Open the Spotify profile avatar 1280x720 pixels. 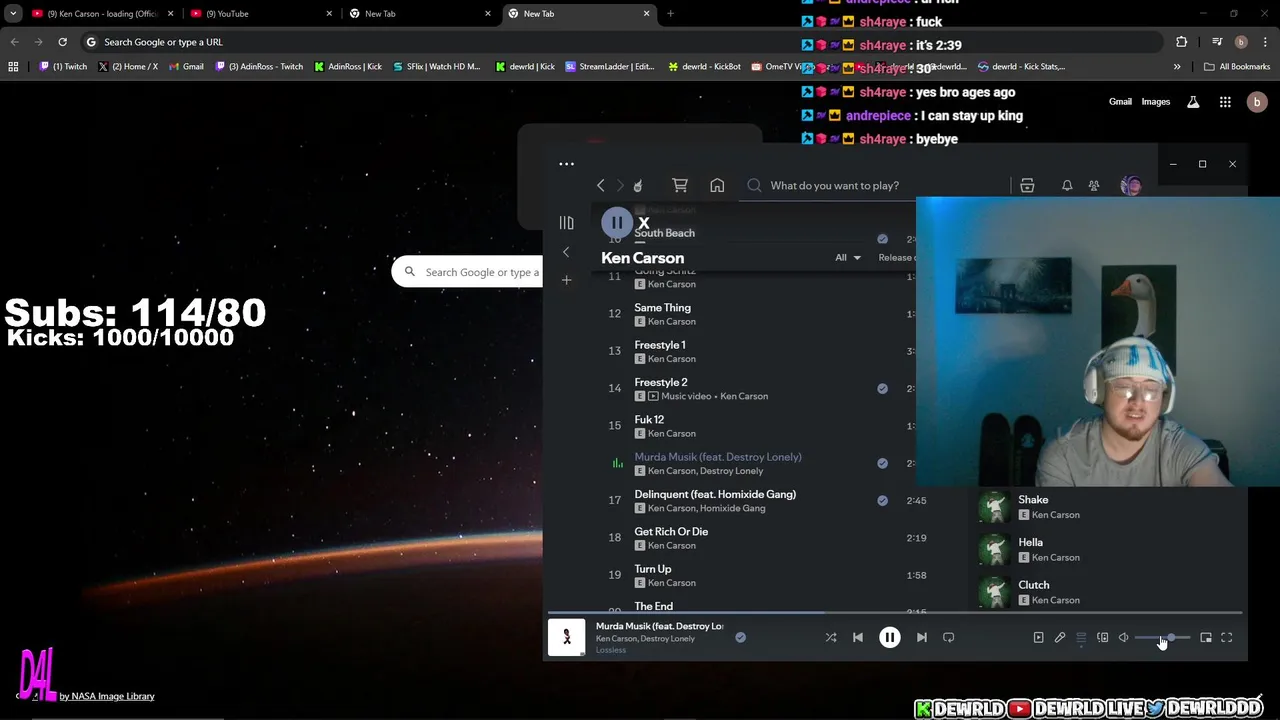(1131, 185)
